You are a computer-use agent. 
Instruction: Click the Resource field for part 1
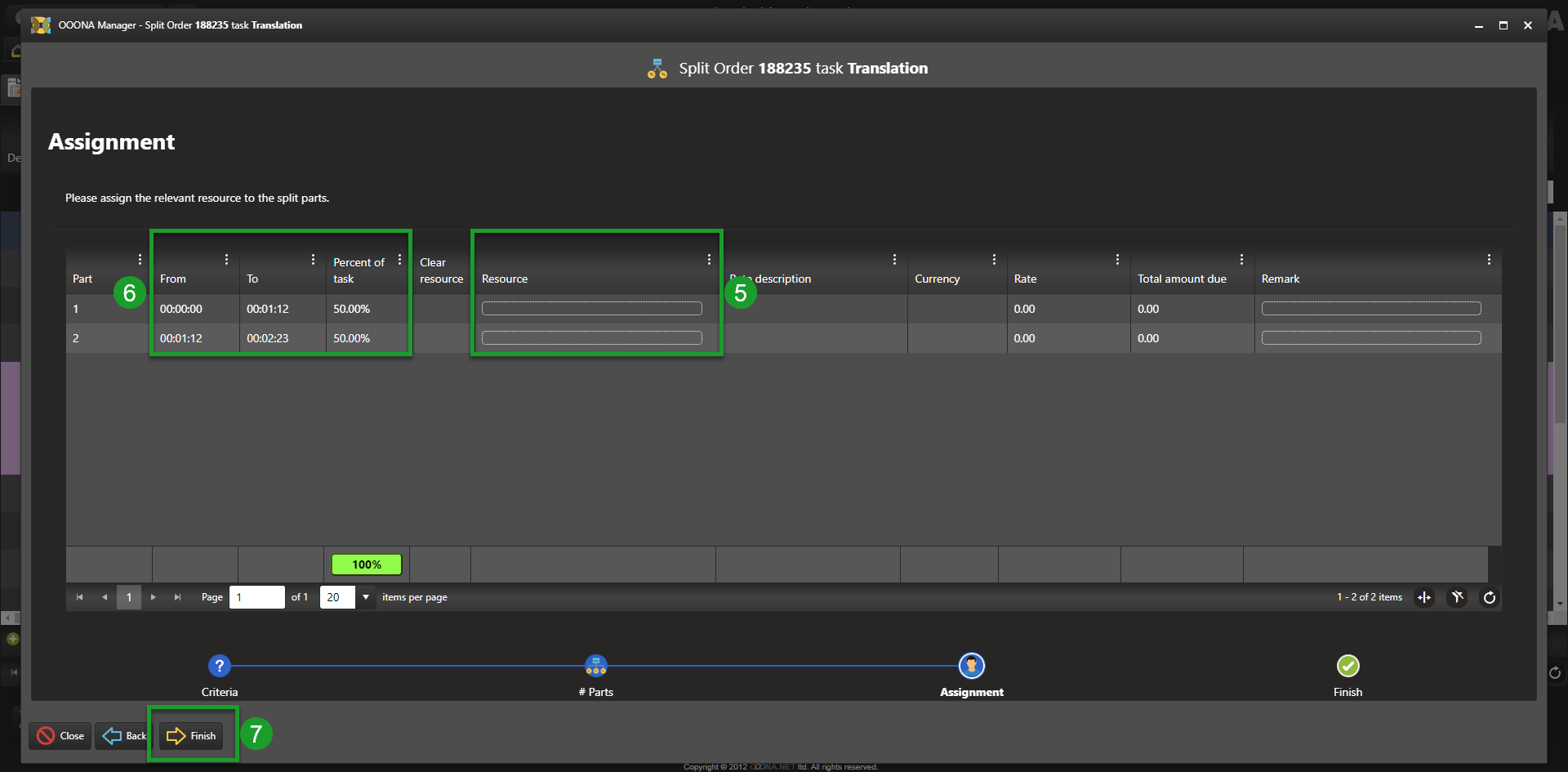(x=591, y=309)
